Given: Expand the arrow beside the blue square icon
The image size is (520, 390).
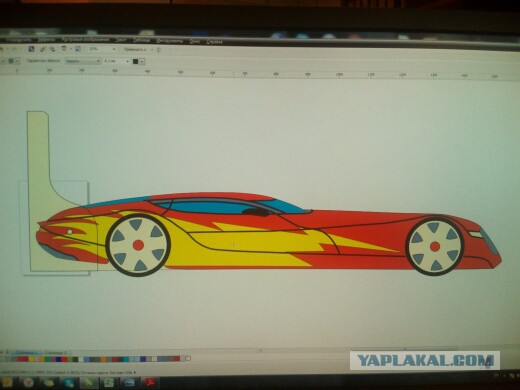Looking at the screenshot, I should (17, 61).
